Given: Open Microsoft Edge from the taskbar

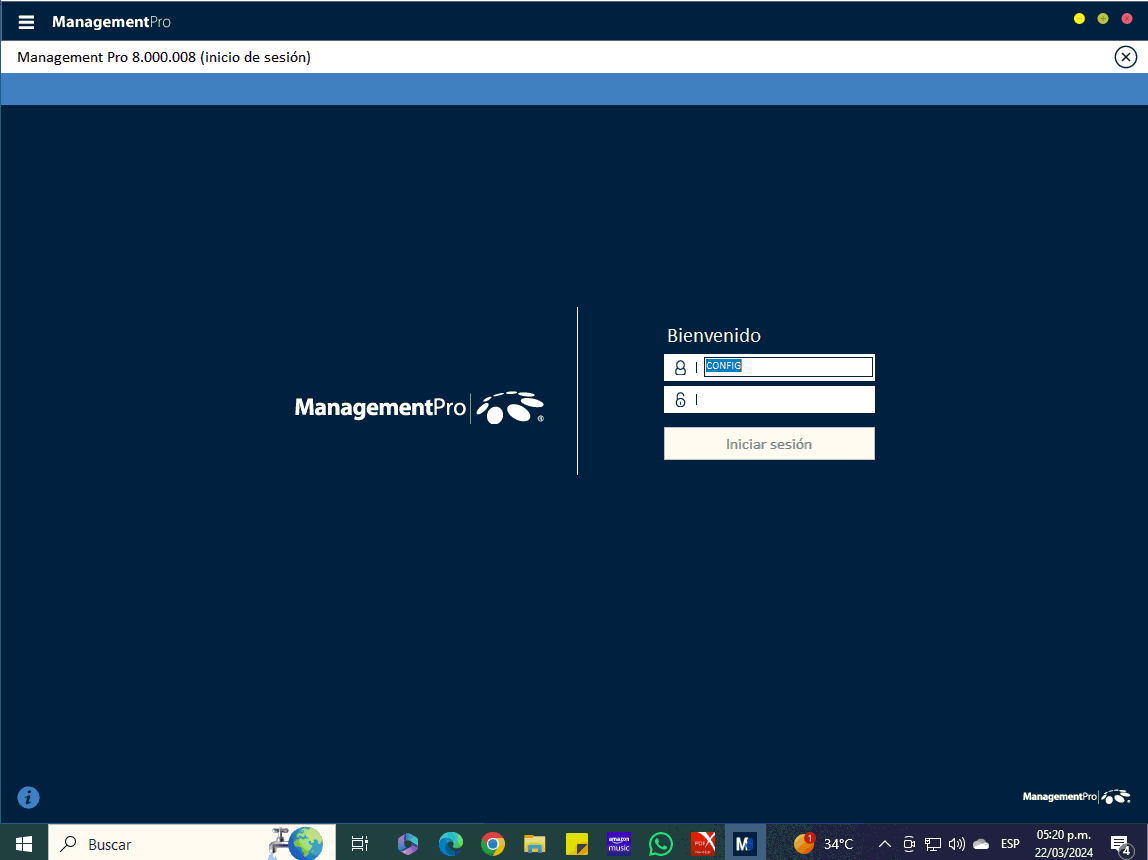Looking at the screenshot, I should pyautogui.click(x=450, y=844).
